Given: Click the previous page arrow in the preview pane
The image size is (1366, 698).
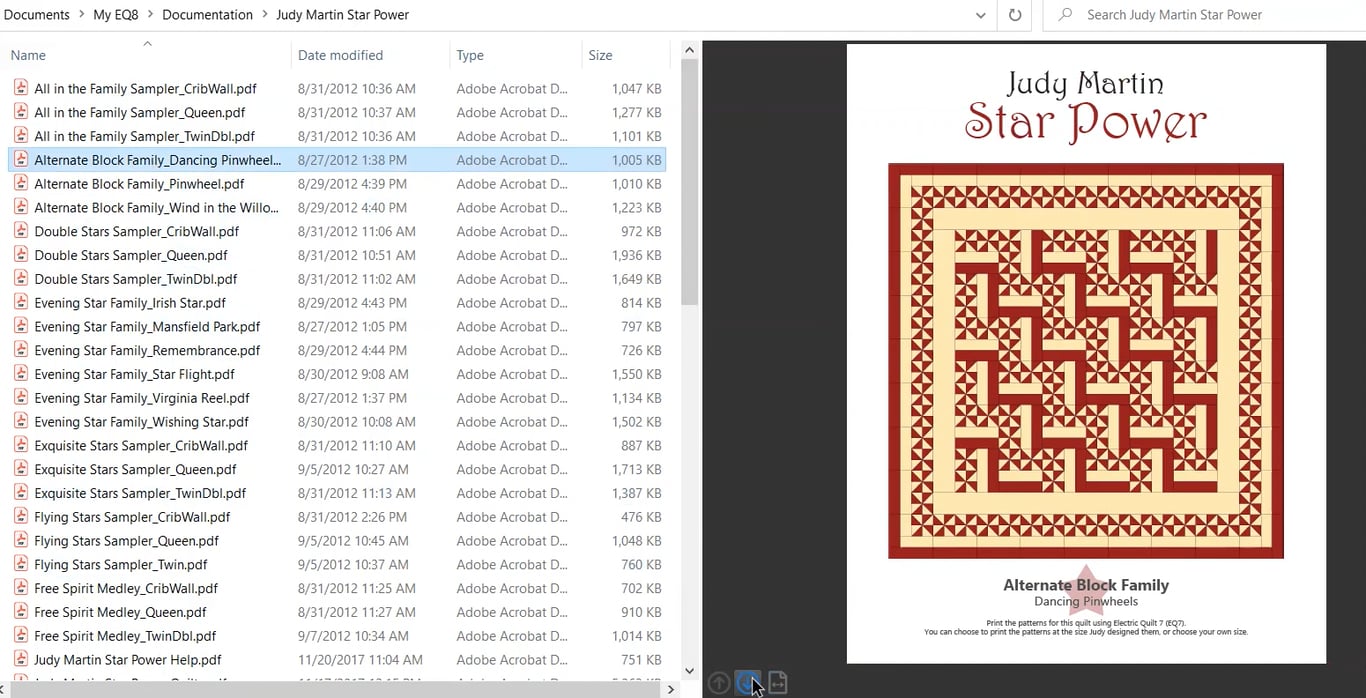Looking at the screenshot, I should coord(719,683).
